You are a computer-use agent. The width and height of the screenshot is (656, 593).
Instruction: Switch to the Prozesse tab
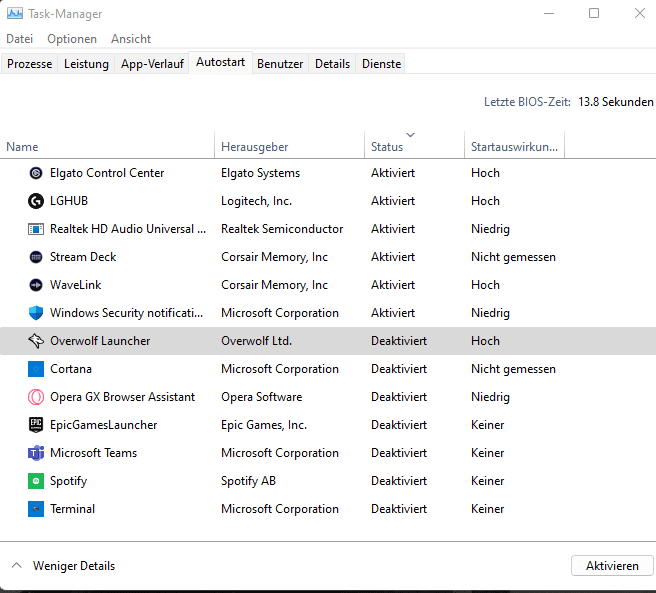coord(29,64)
